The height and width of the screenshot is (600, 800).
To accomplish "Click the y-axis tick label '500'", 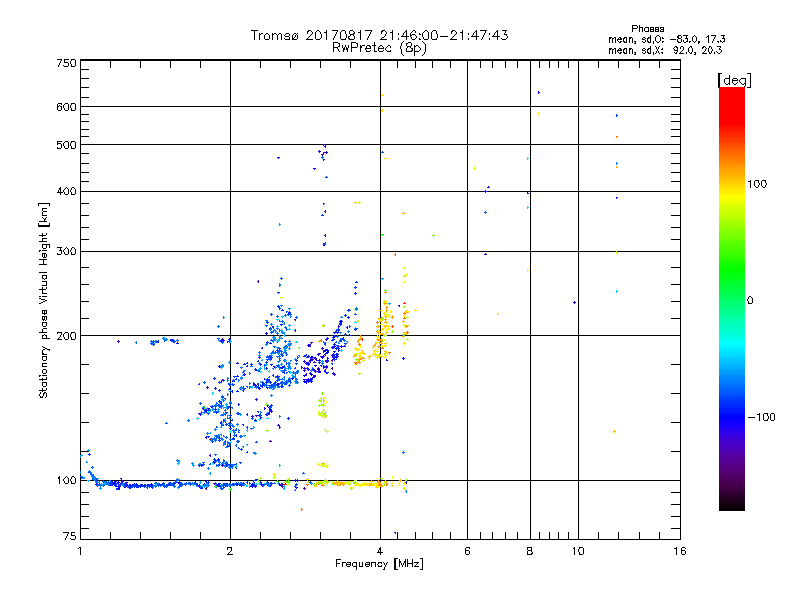I will 66,145.
